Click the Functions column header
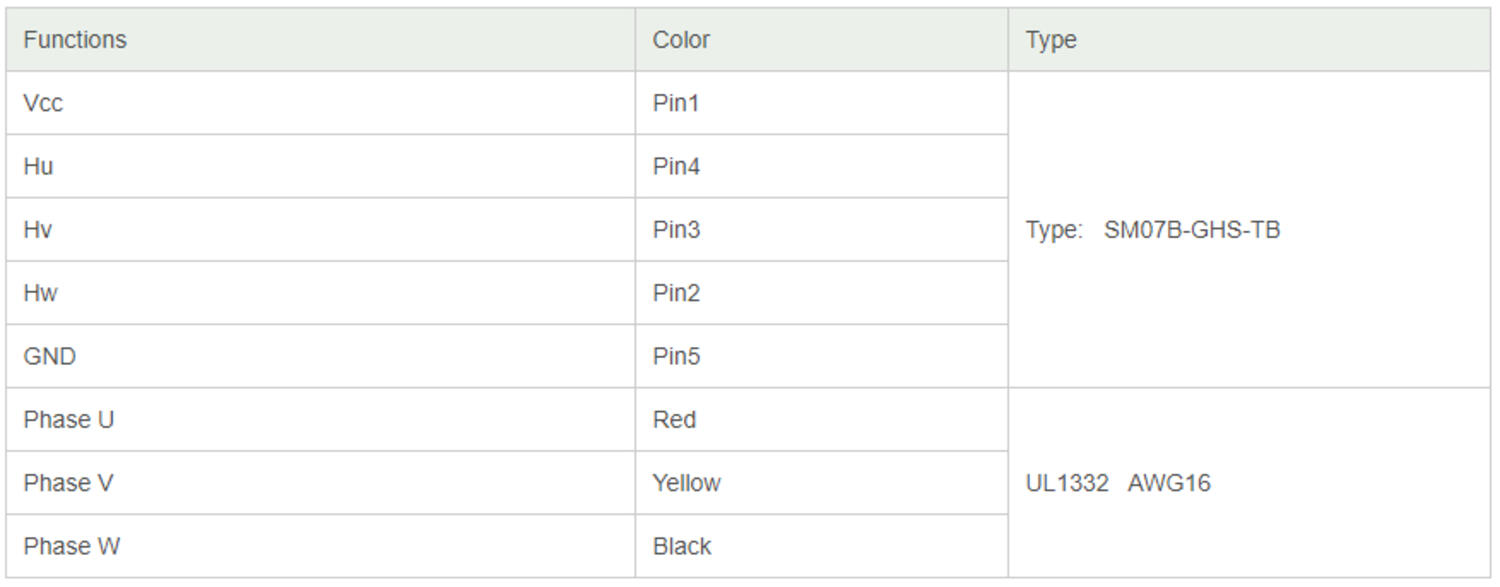 (x=320, y=40)
